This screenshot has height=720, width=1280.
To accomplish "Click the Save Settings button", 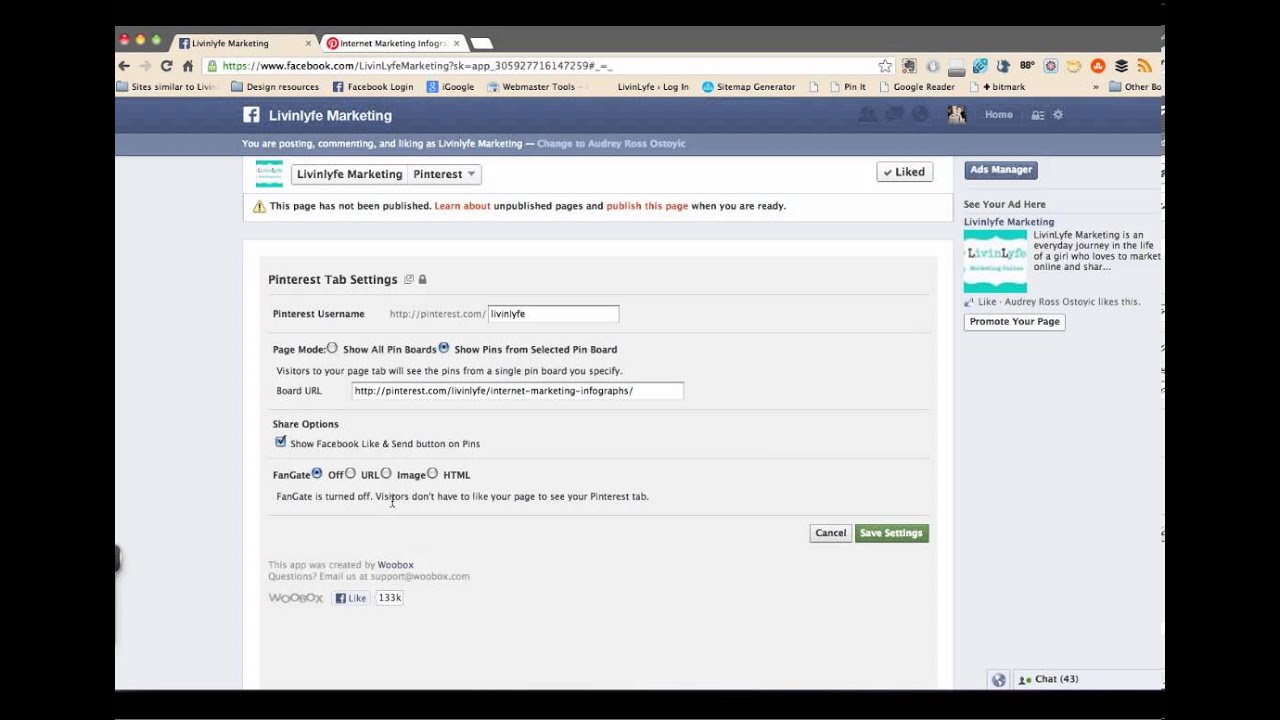I will pos(892,533).
